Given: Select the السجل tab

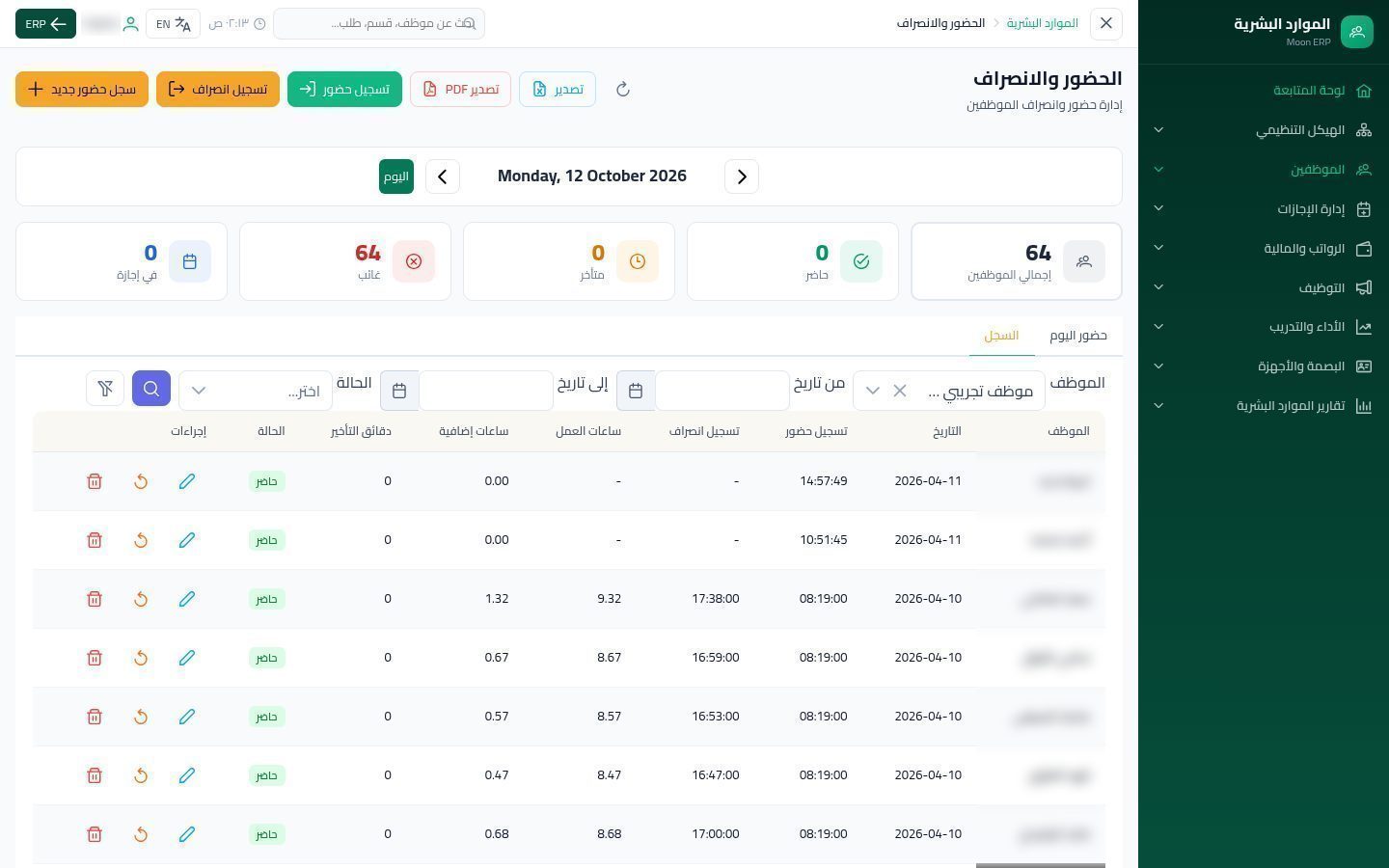Looking at the screenshot, I should [x=1001, y=336].
